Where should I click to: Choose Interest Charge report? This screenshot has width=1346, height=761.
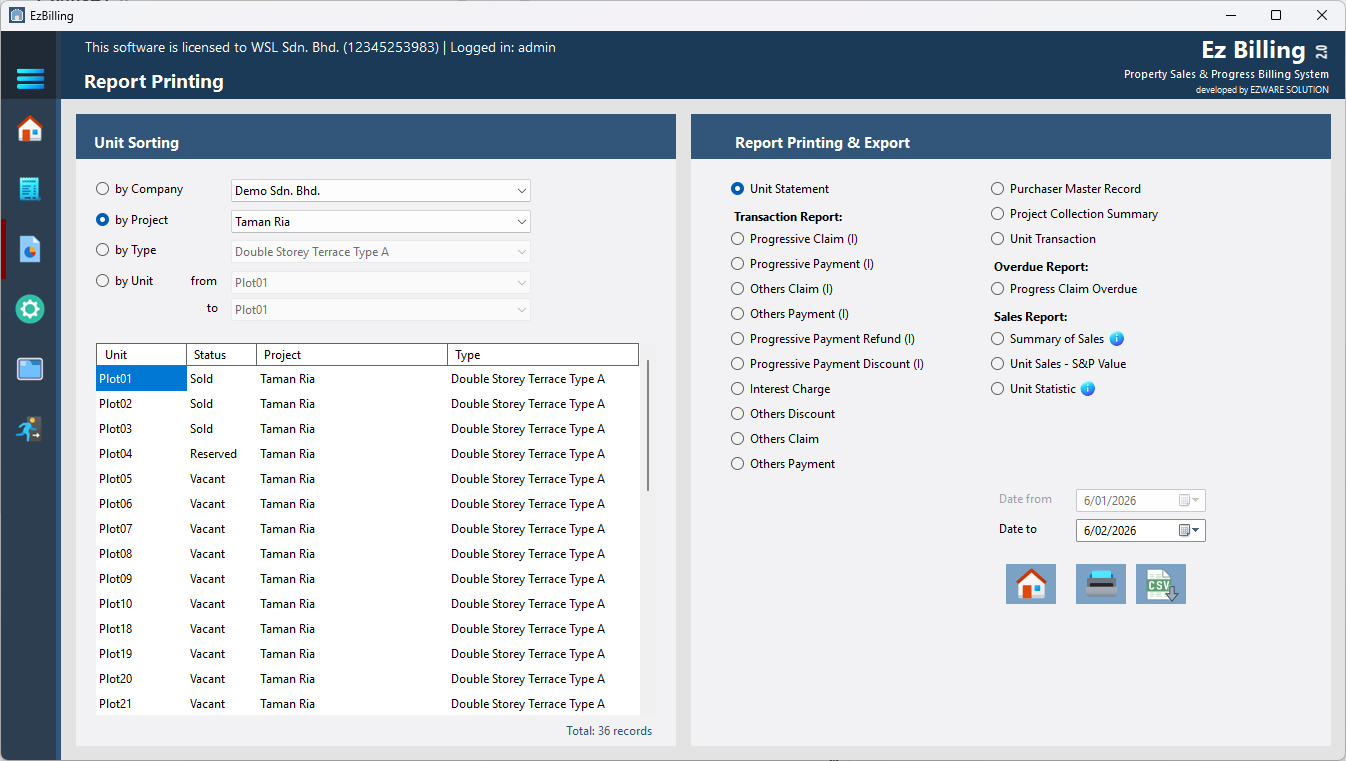point(781,389)
